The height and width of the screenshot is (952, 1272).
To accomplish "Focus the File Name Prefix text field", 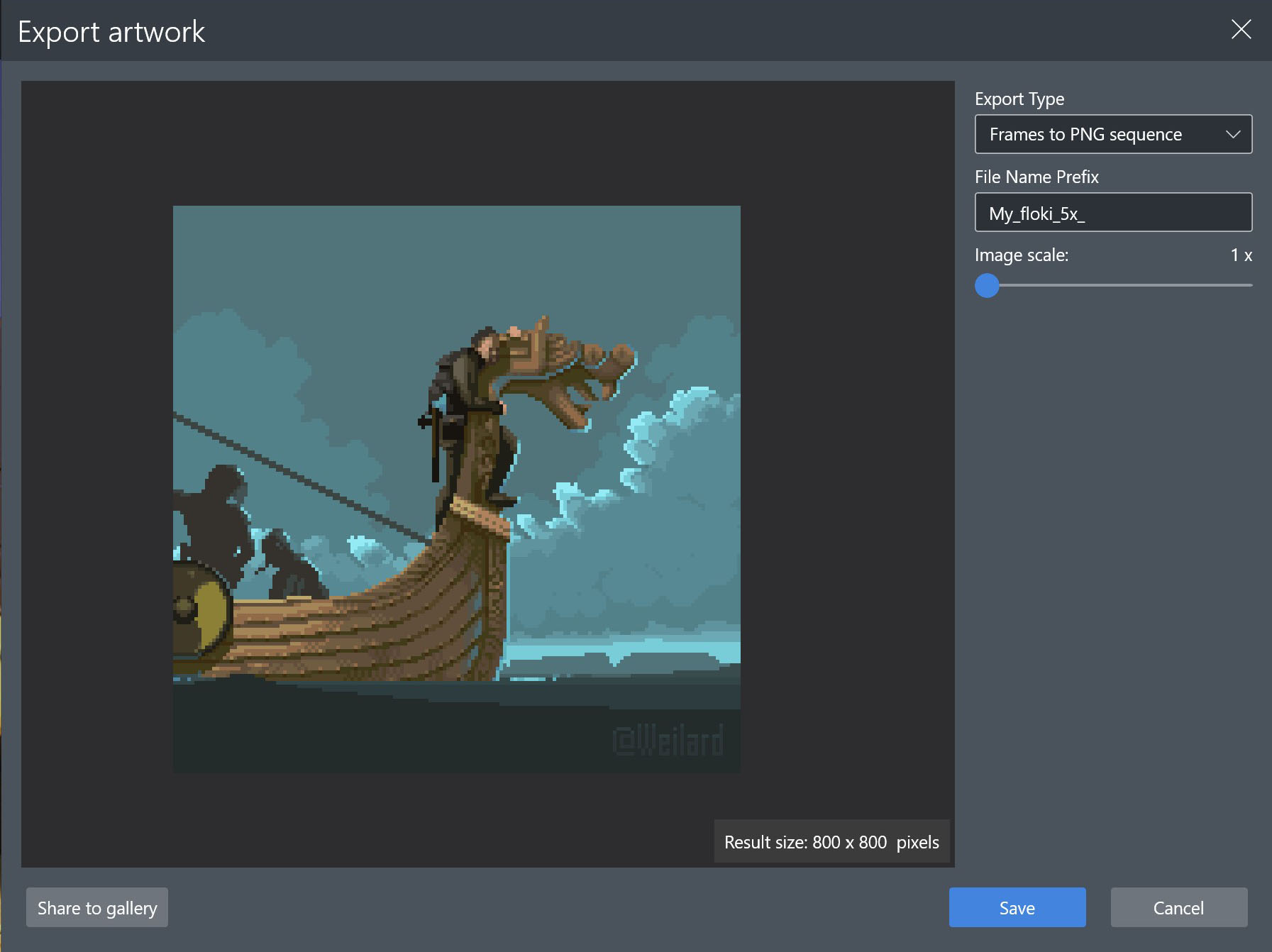I will click(1113, 212).
